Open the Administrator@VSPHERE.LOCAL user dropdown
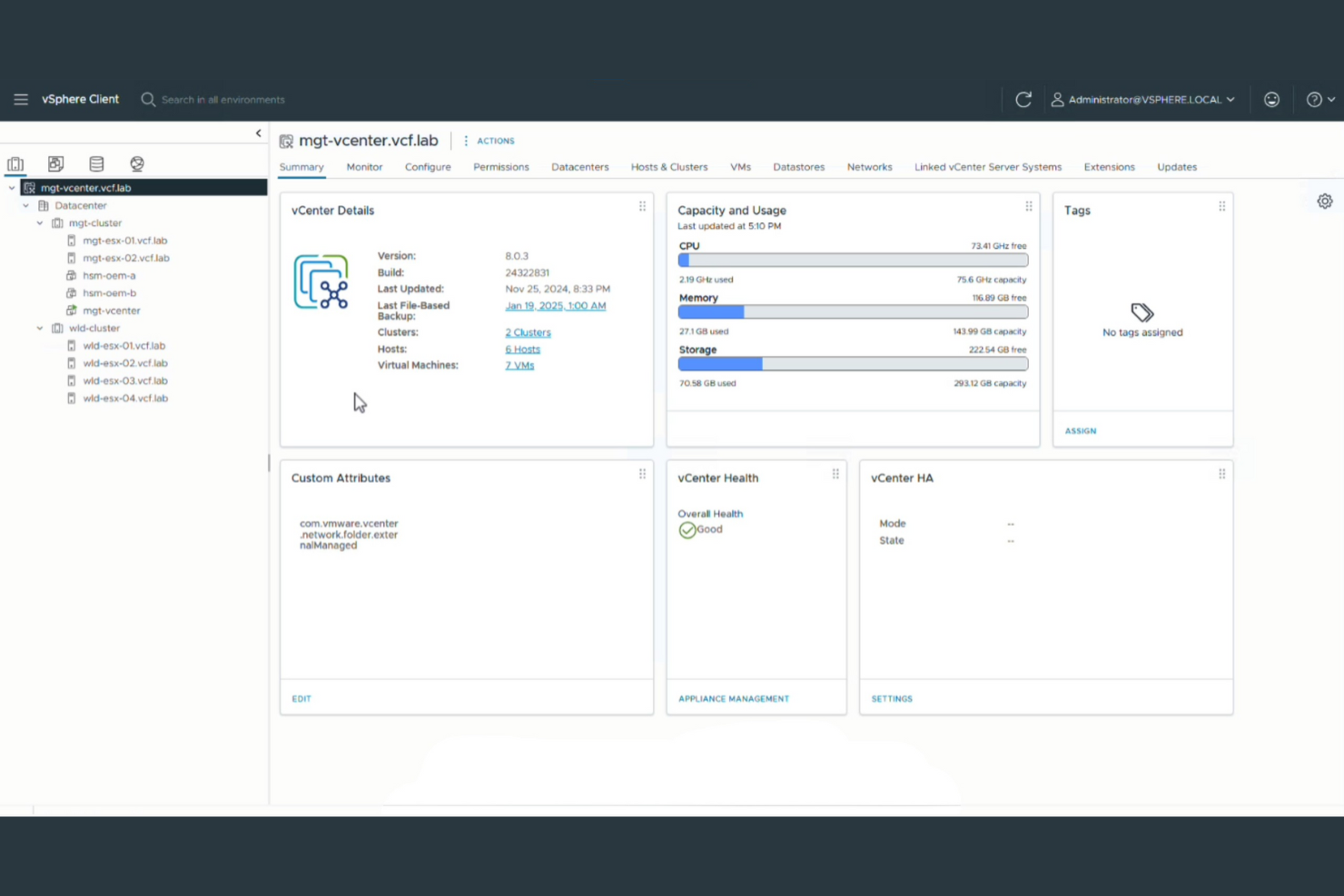This screenshot has height=896, width=1344. tap(1143, 99)
